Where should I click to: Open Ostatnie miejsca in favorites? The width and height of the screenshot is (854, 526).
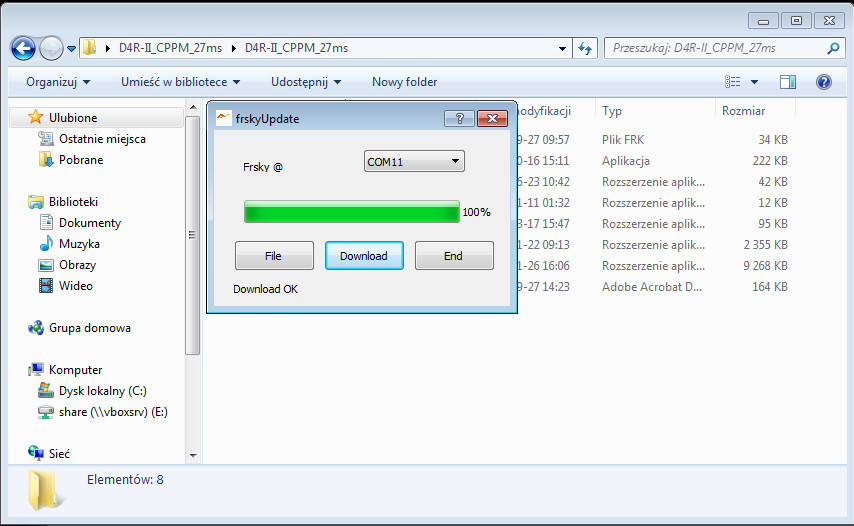tap(102, 139)
